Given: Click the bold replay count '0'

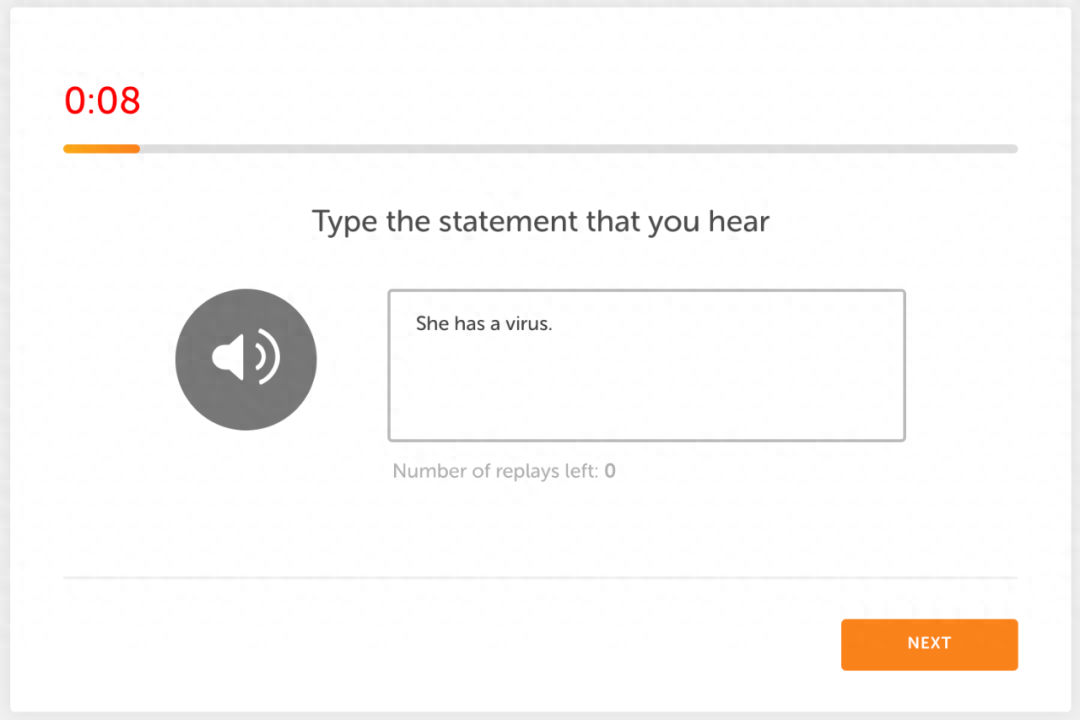Looking at the screenshot, I should click(610, 471).
